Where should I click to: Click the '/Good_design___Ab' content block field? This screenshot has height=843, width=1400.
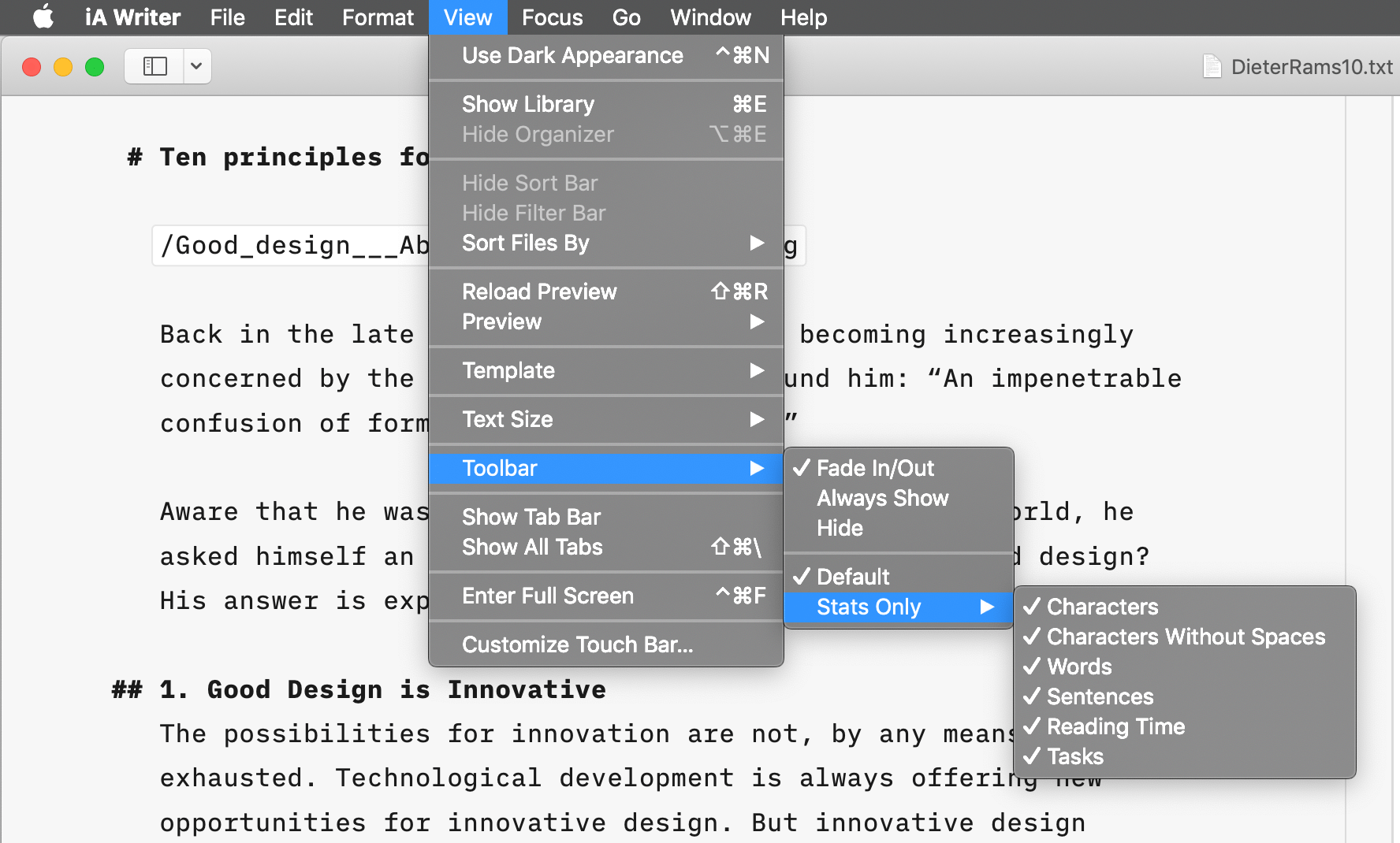290,246
